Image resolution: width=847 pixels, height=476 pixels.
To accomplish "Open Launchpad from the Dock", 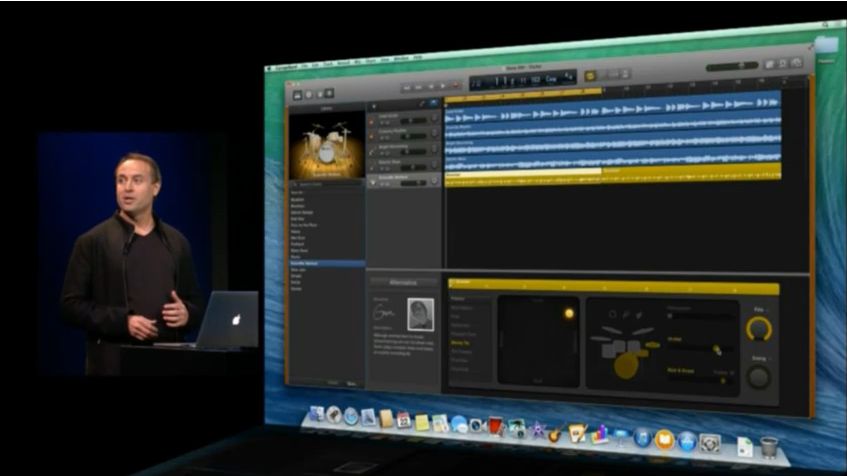I will pos(334,415).
